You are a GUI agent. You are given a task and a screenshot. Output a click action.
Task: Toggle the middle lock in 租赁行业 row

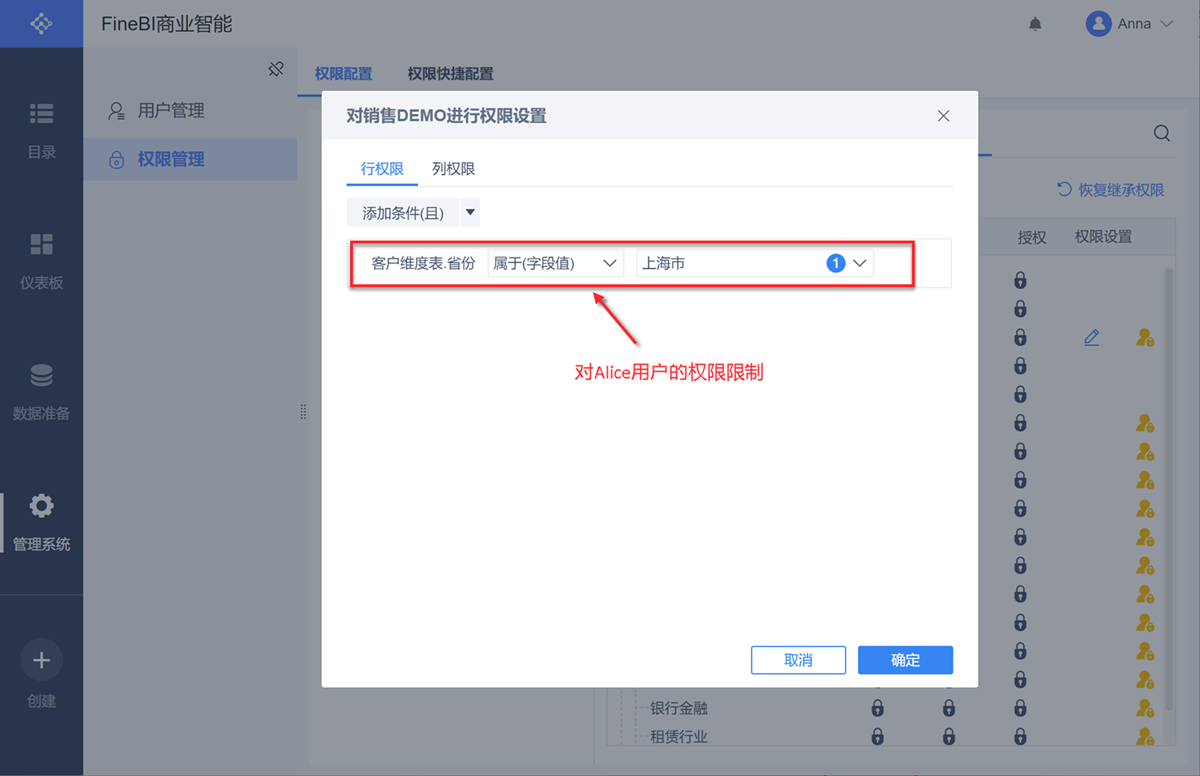pyautogui.click(x=949, y=737)
